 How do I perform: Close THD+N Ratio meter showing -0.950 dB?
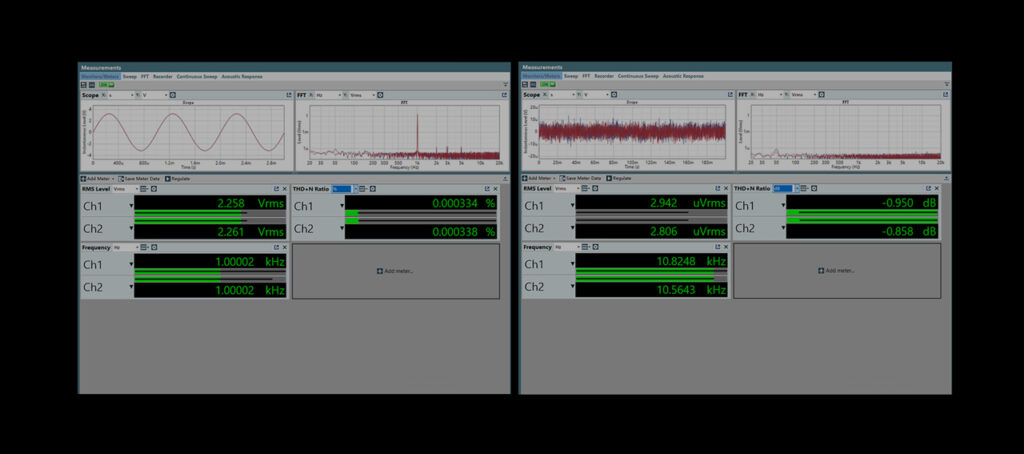tap(936, 189)
